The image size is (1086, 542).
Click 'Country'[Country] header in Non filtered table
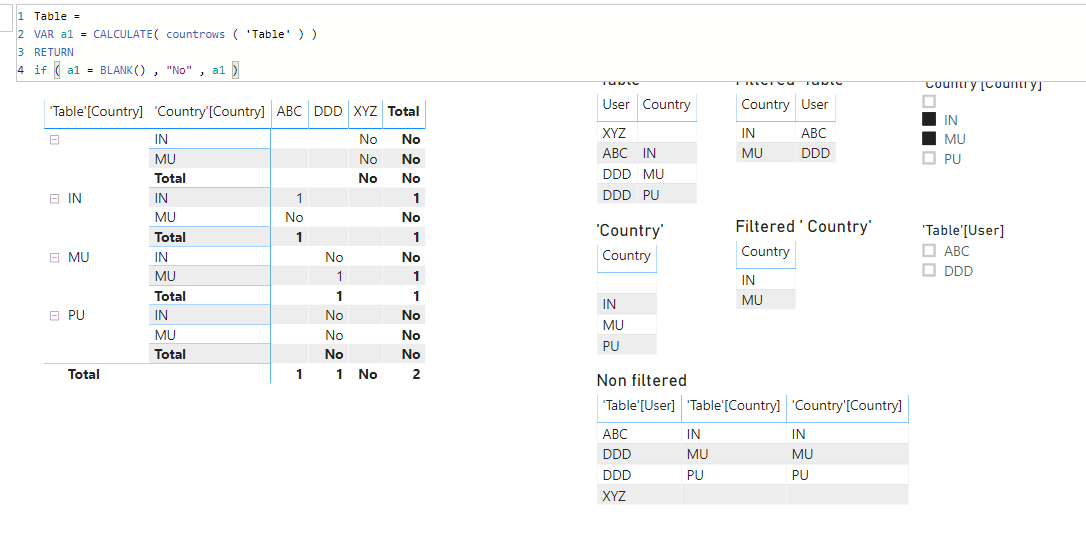tap(847, 406)
